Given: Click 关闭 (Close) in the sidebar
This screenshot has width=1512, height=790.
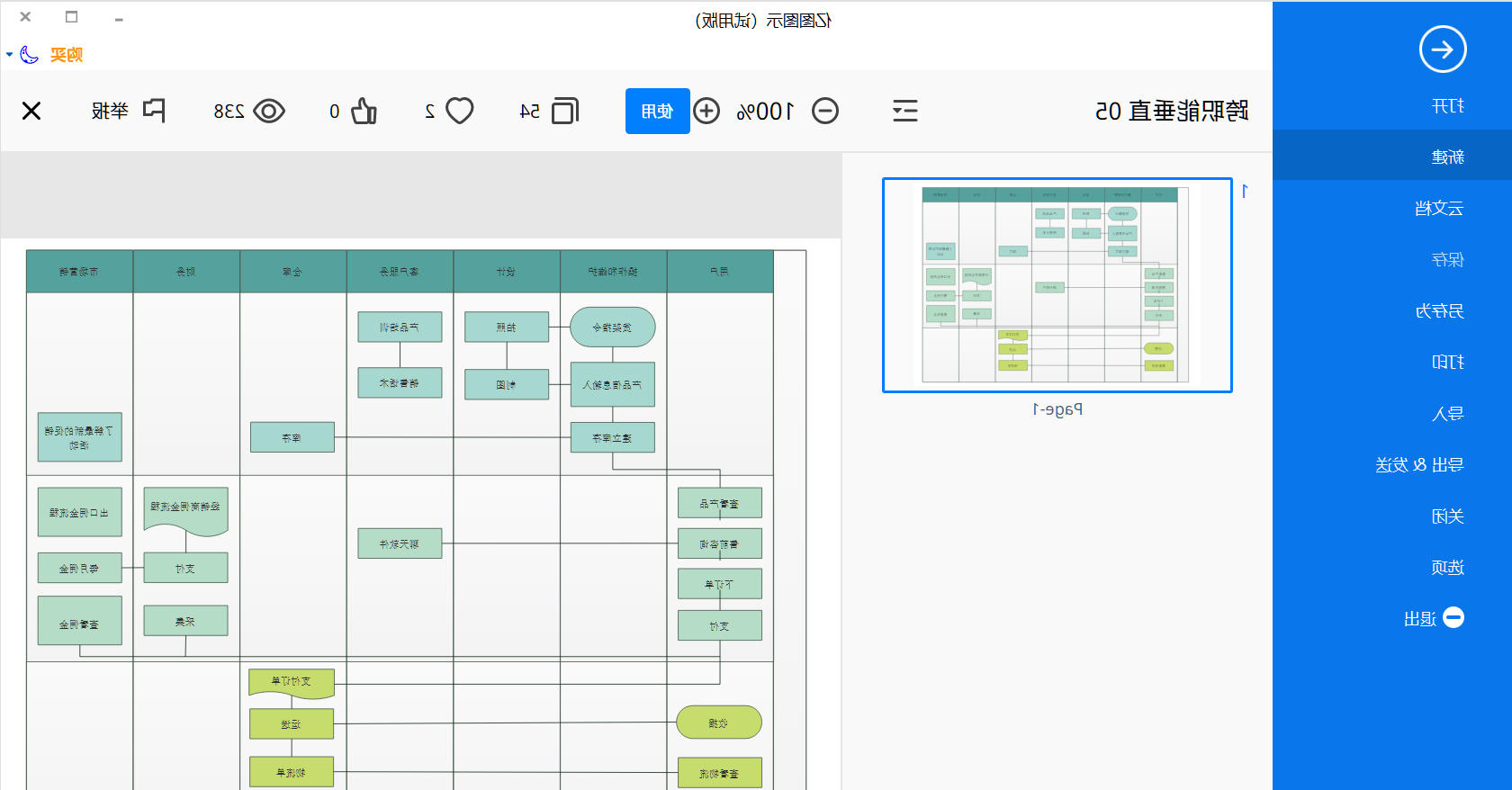Looking at the screenshot, I should pos(1448,516).
